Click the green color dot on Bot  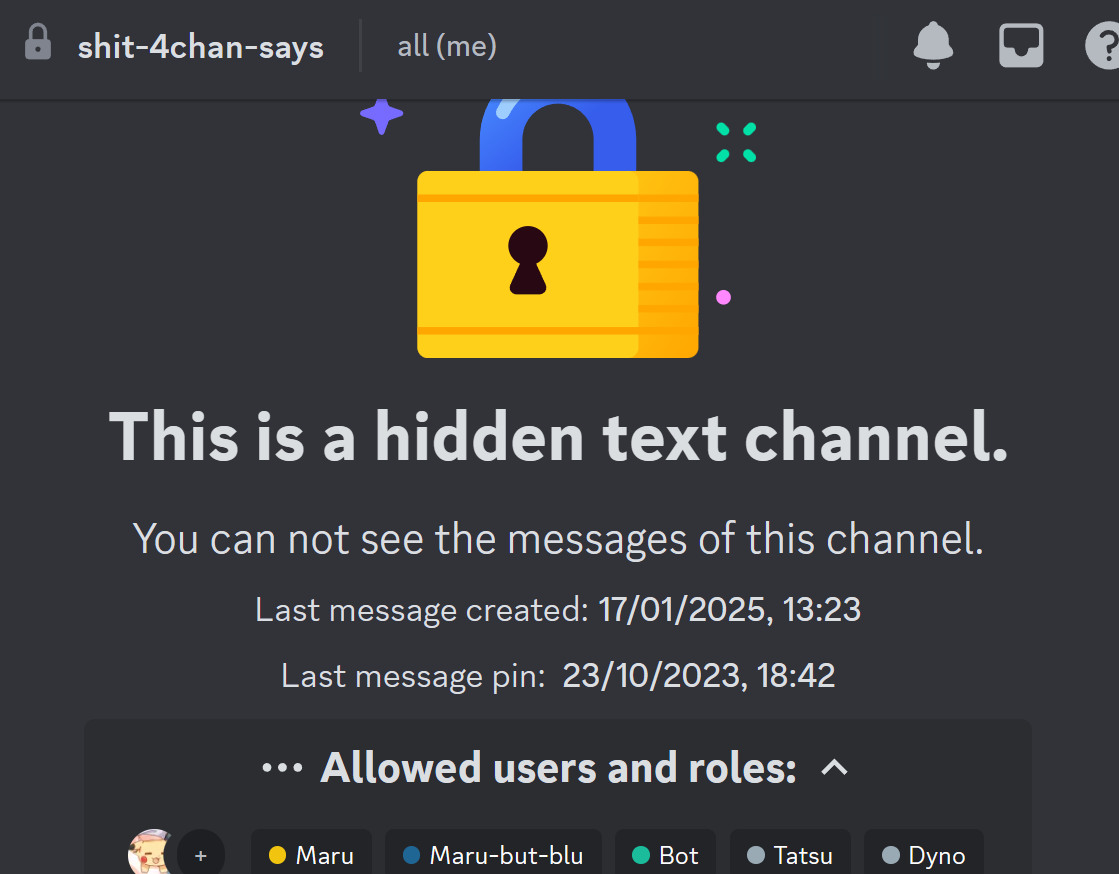(641, 855)
